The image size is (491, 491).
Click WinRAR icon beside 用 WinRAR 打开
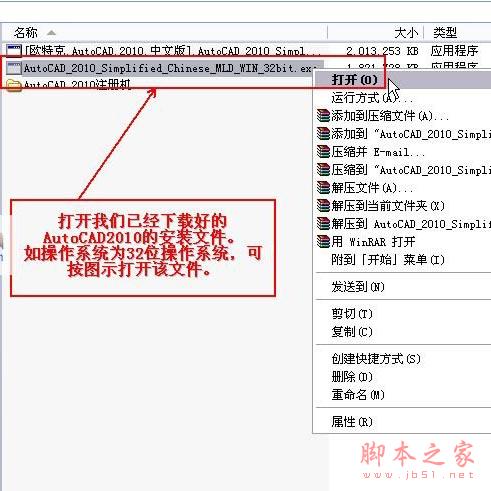tap(323, 242)
